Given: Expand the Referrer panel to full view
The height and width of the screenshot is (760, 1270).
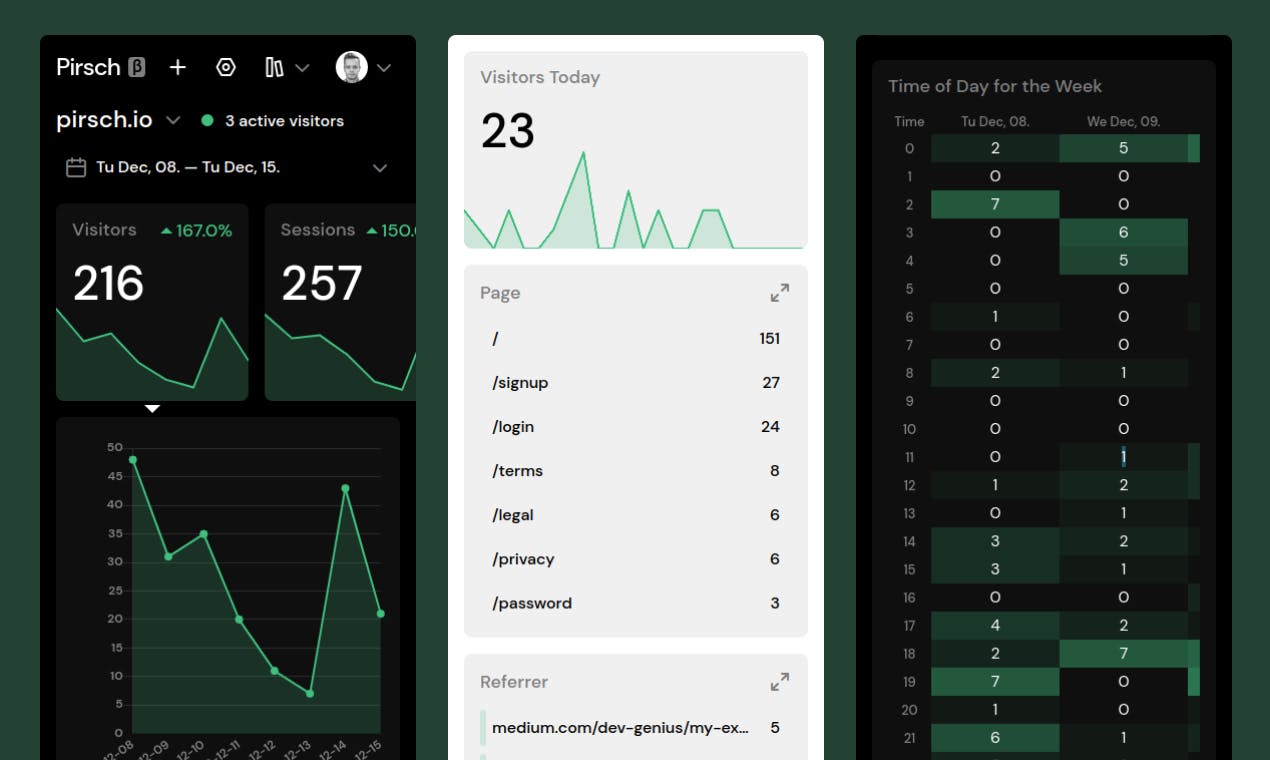Looking at the screenshot, I should (780, 682).
